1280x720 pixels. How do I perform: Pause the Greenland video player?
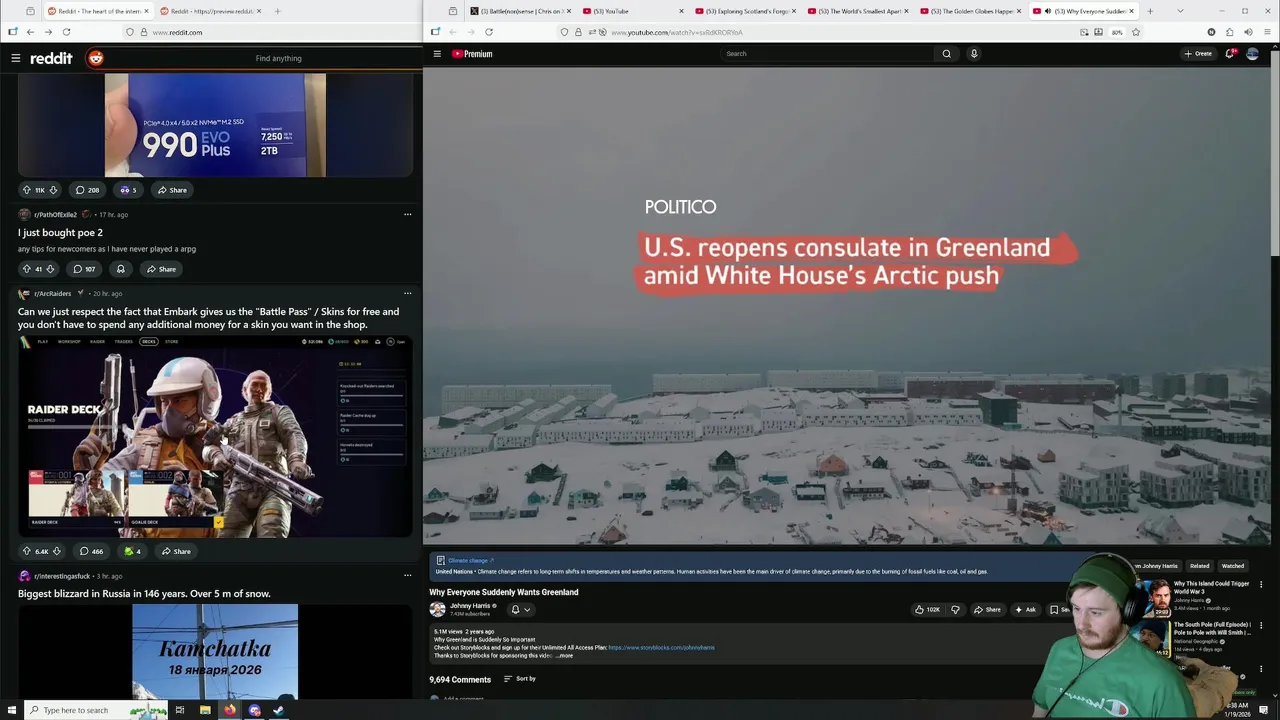coord(846,305)
